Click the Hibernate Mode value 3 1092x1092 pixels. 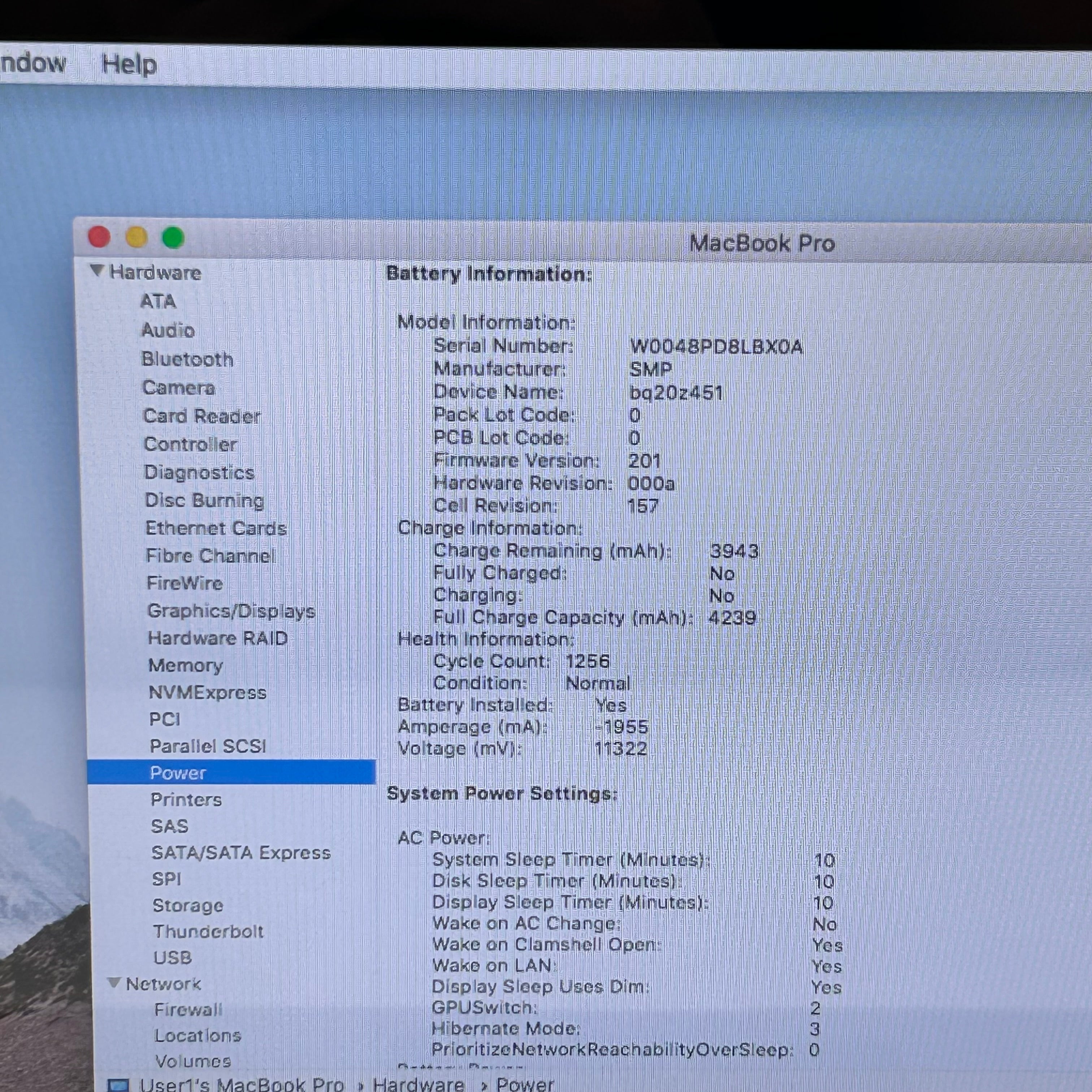click(x=814, y=1029)
